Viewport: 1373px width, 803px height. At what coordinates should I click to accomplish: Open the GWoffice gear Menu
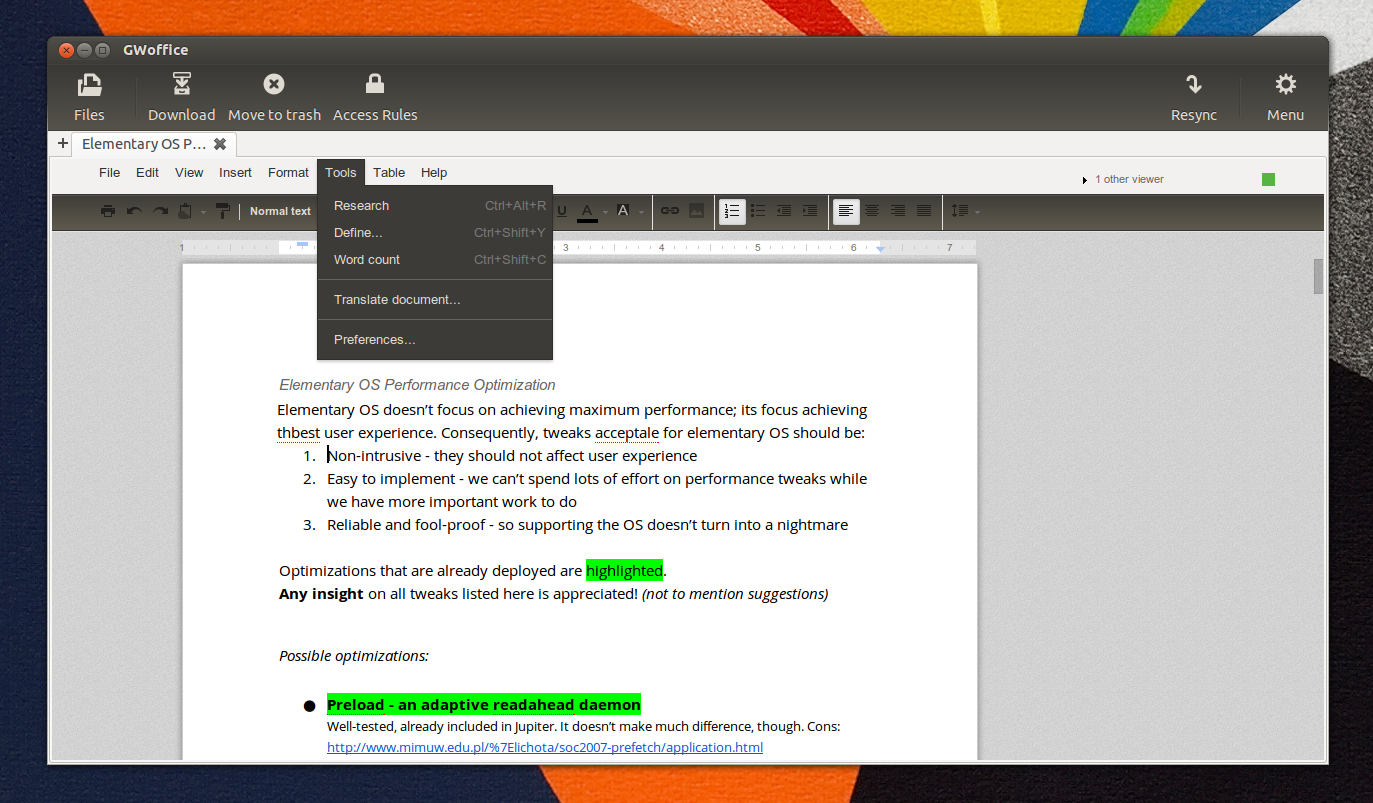point(1285,98)
